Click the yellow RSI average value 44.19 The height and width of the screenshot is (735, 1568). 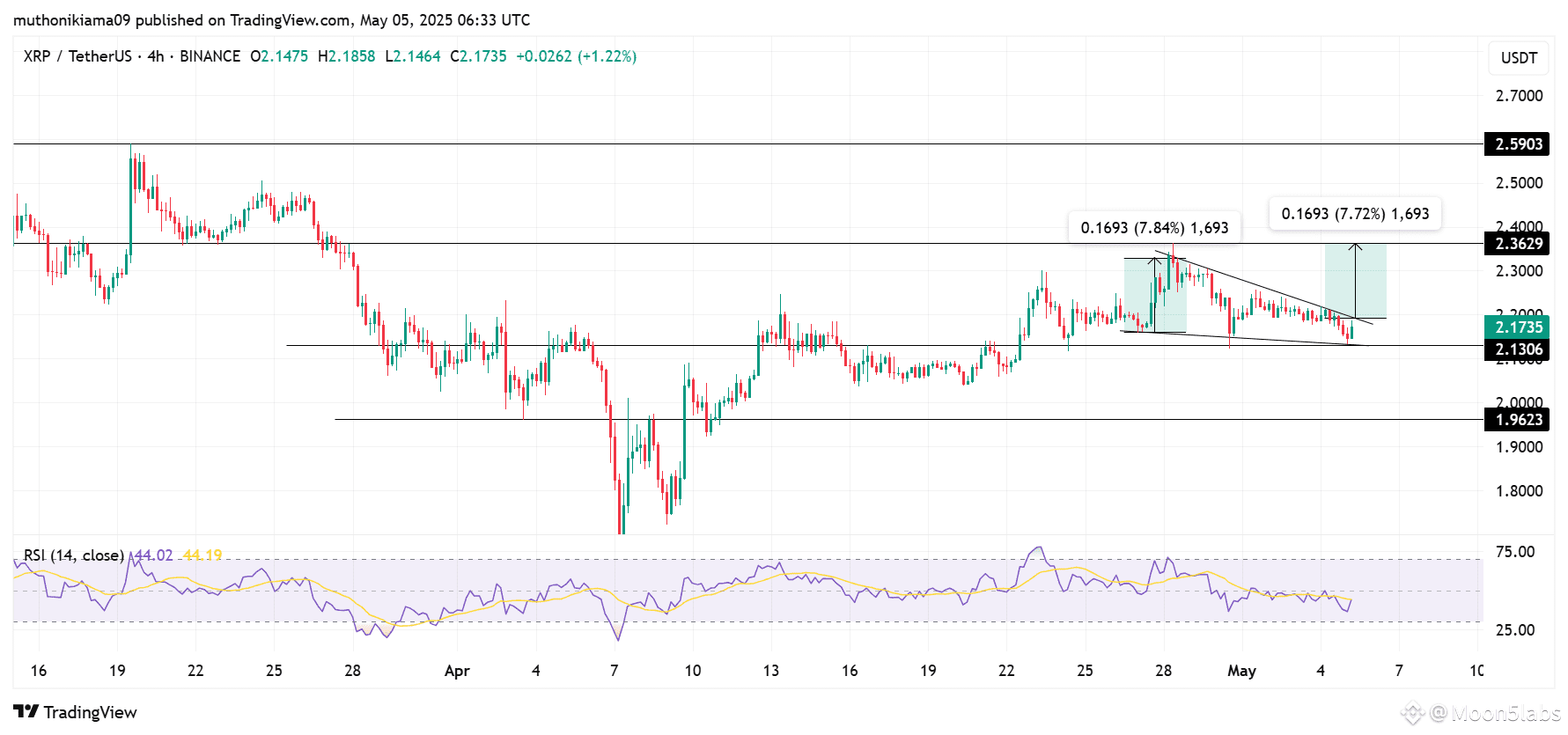click(202, 555)
